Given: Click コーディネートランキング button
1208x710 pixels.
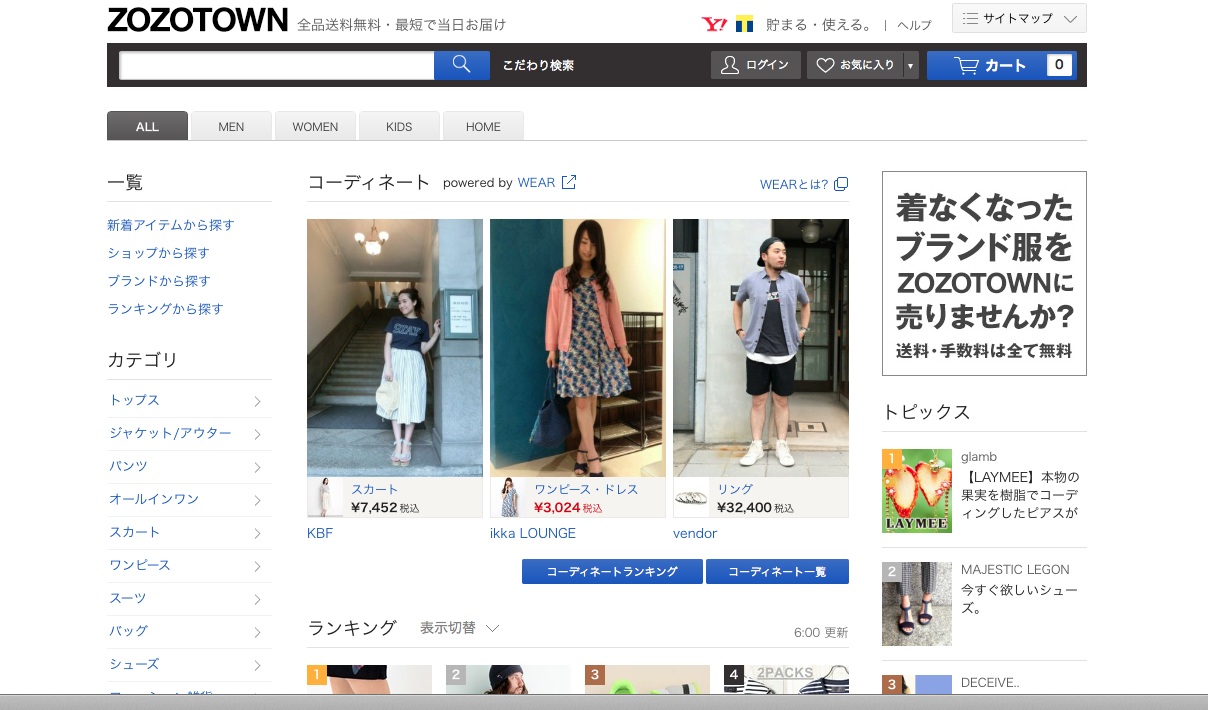Looking at the screenshot, I should coord(612,571).
